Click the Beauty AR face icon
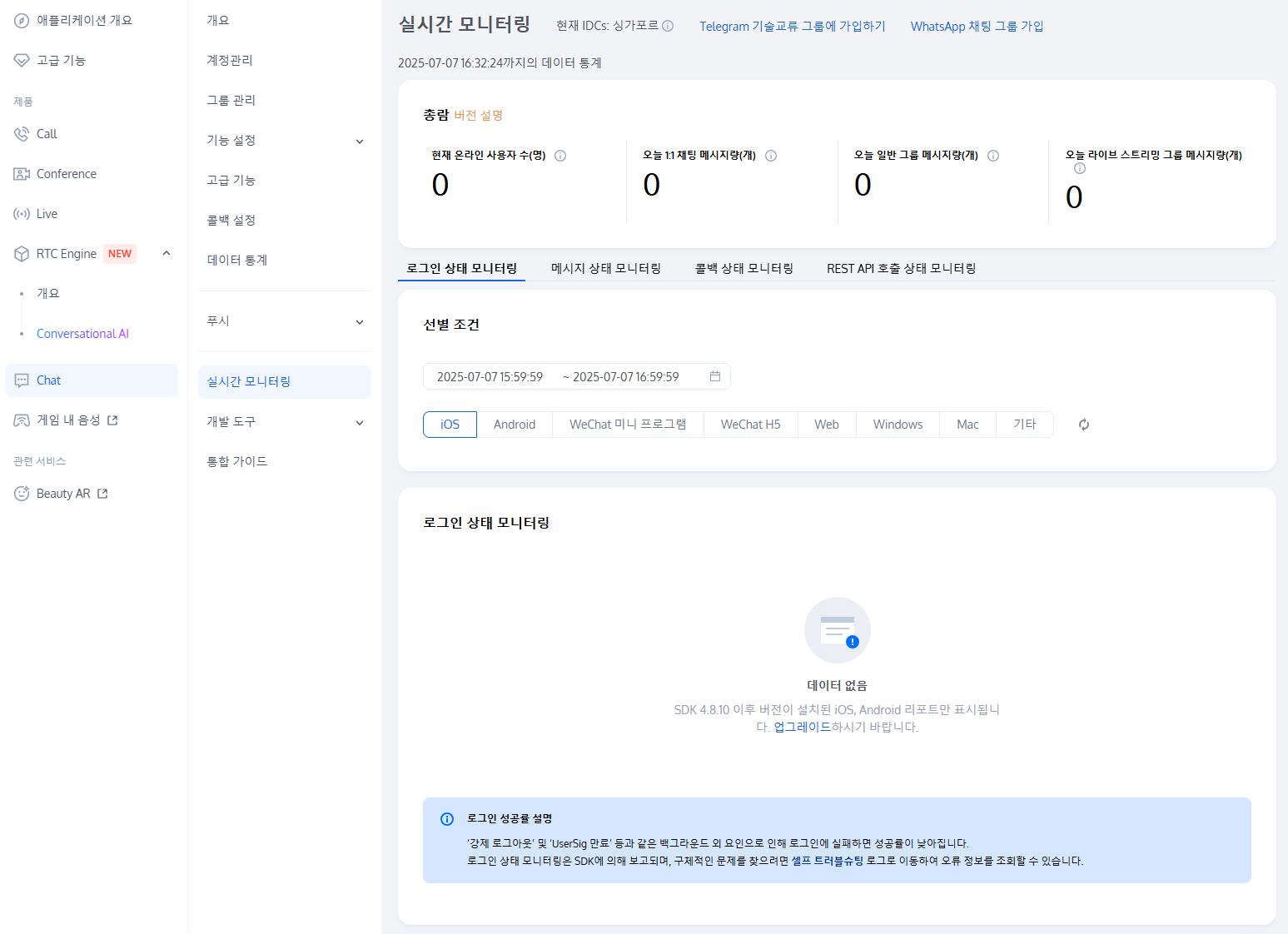The width and height of the screenshot is (1288, 934). (22, 494)
